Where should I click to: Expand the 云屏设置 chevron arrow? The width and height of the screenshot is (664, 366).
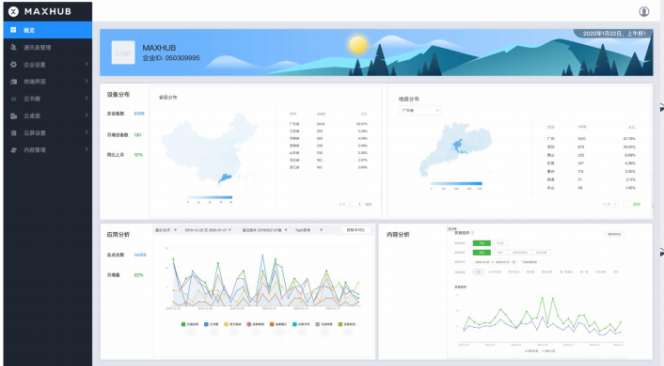(x=86, y=132)
